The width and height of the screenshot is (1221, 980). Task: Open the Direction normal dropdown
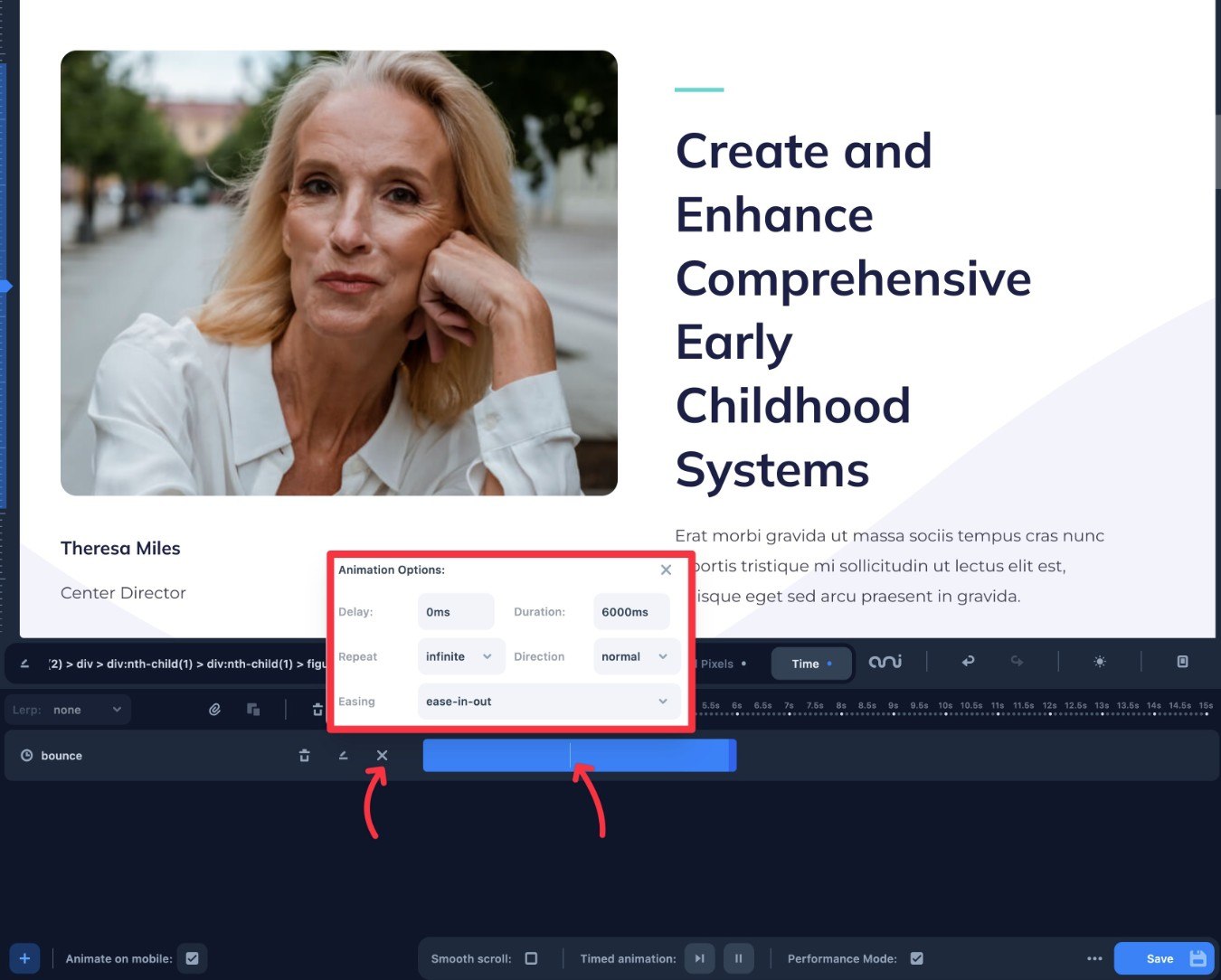(x=637, y=656)
